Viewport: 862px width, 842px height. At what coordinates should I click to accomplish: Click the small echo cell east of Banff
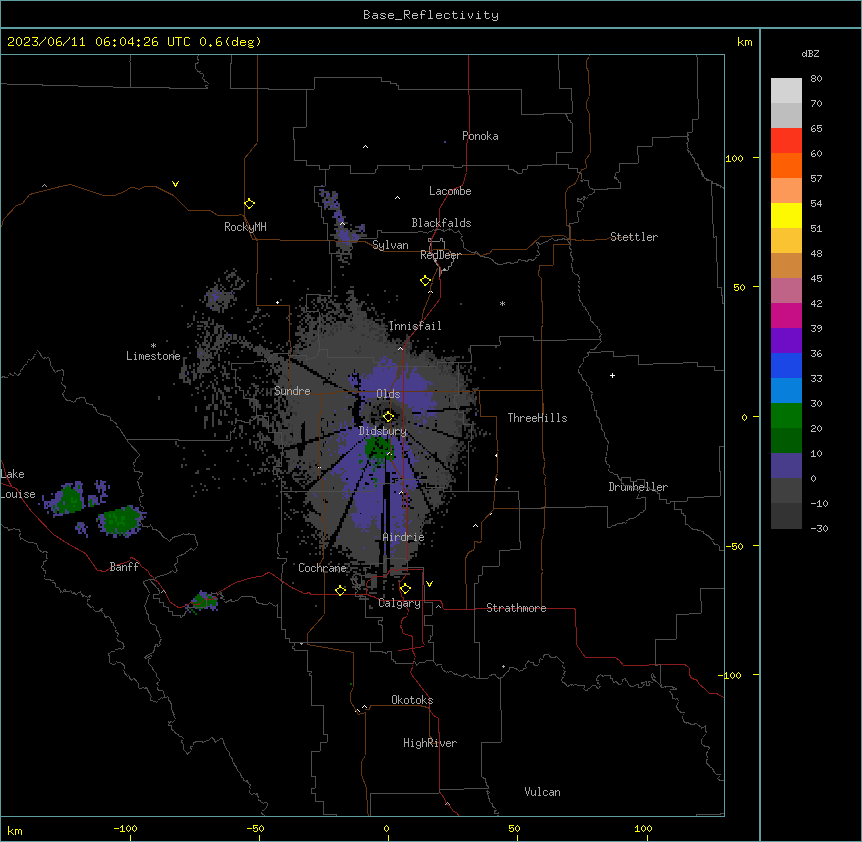pyautogui.click(x=203, y=602)
